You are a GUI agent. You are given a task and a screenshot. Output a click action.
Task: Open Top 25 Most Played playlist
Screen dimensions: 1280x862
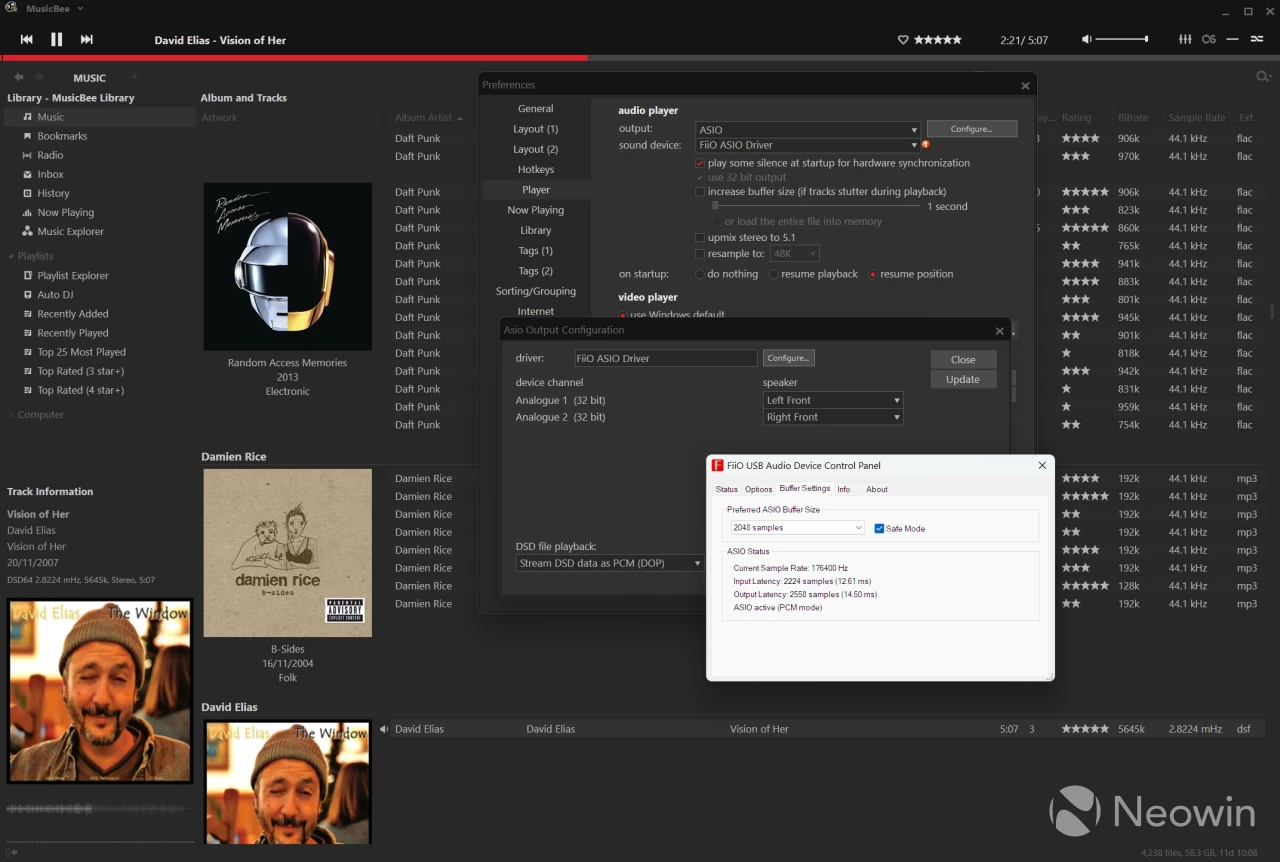click(x=81, y=352)
